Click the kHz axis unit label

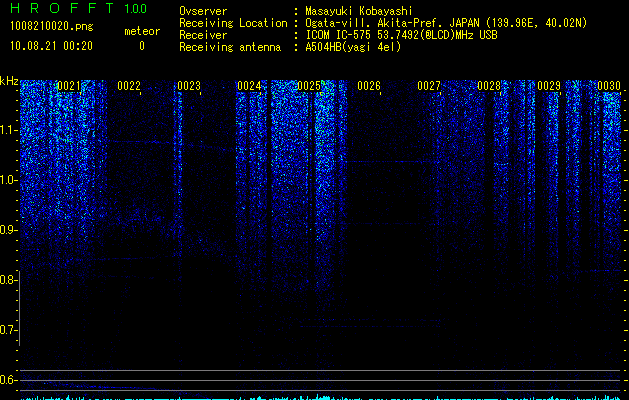[x=9, y=81]
